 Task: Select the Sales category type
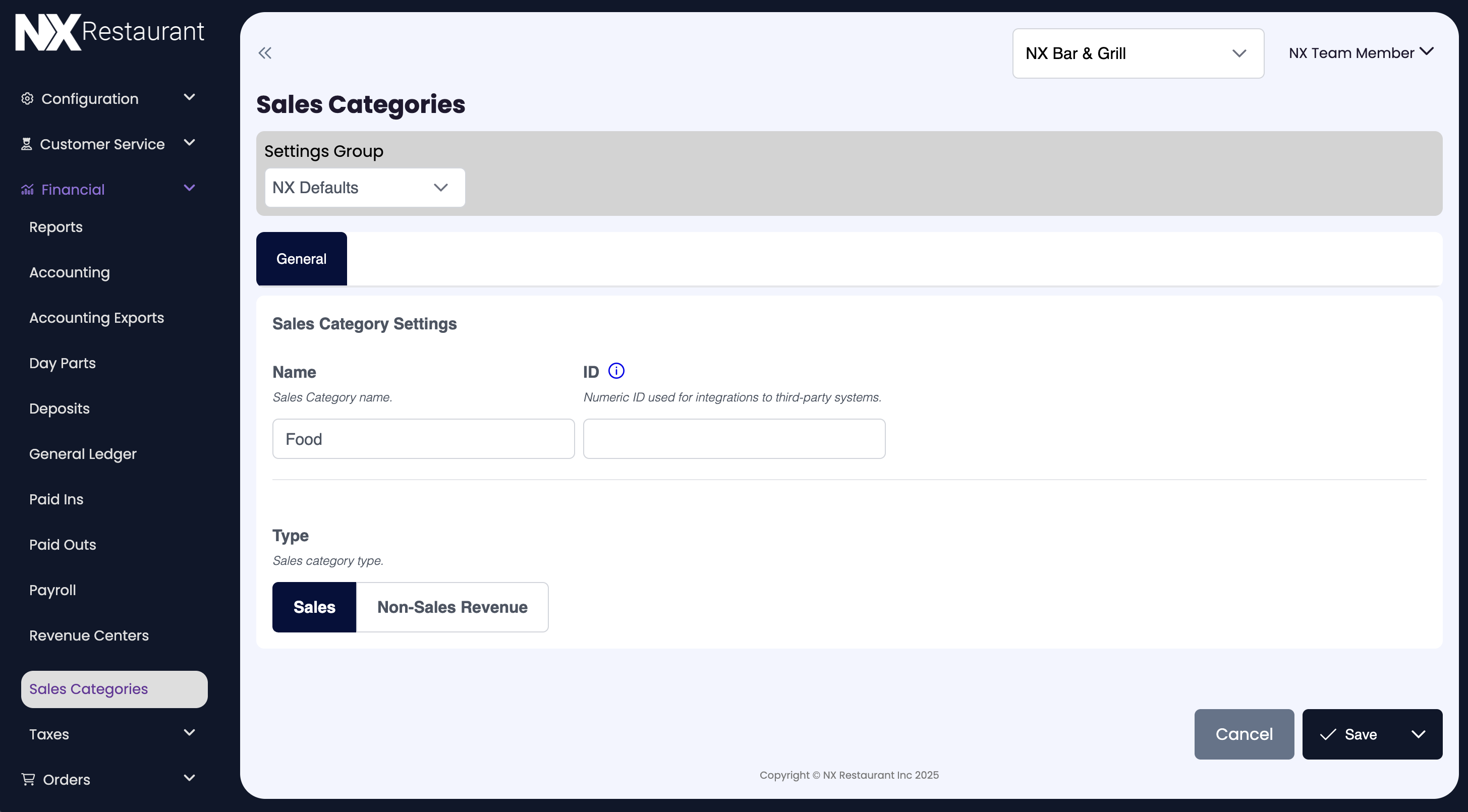tap(314, 607)
